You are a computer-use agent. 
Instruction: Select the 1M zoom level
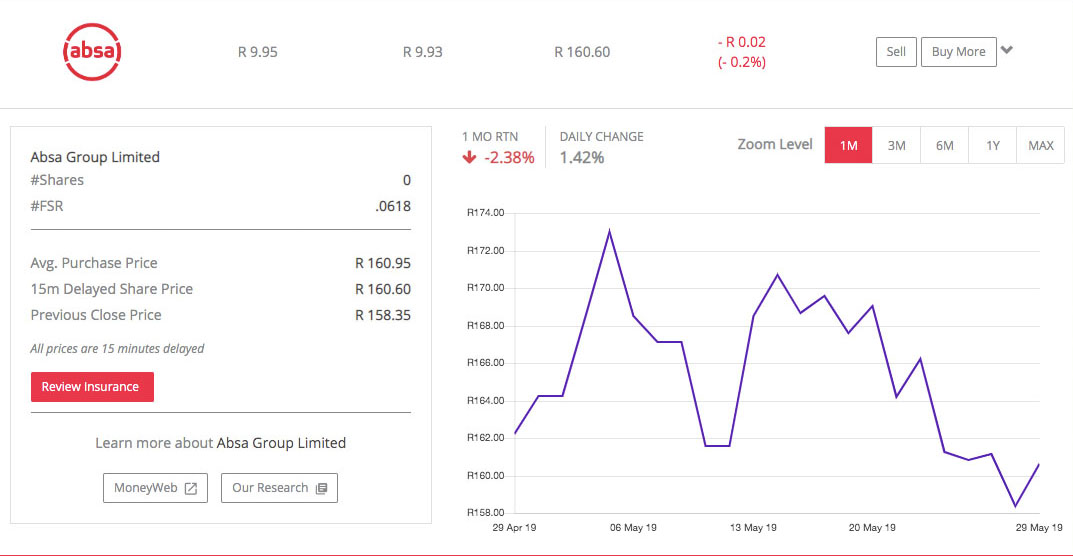pyautogui.click(x=848, y=145)
